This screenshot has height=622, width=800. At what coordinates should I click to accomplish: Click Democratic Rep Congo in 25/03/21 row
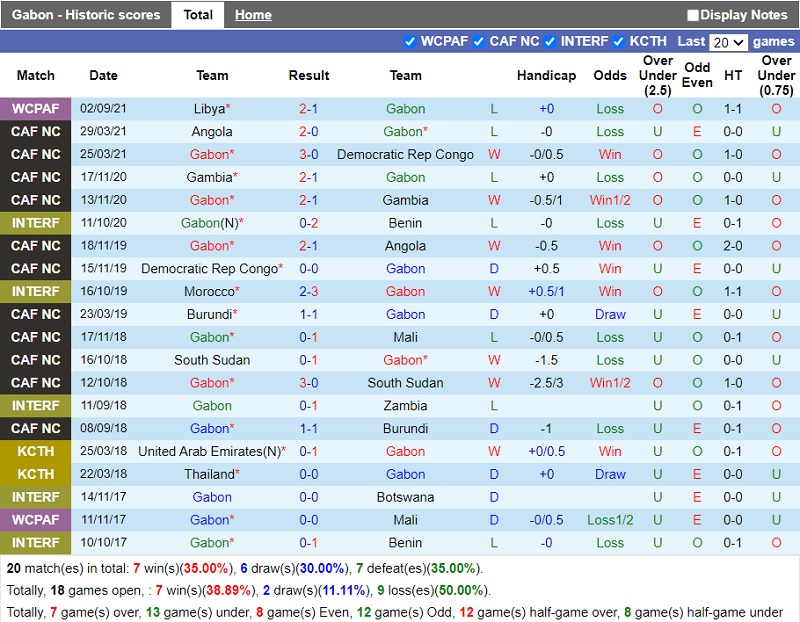pyautogui.click(x=405, y=155)
